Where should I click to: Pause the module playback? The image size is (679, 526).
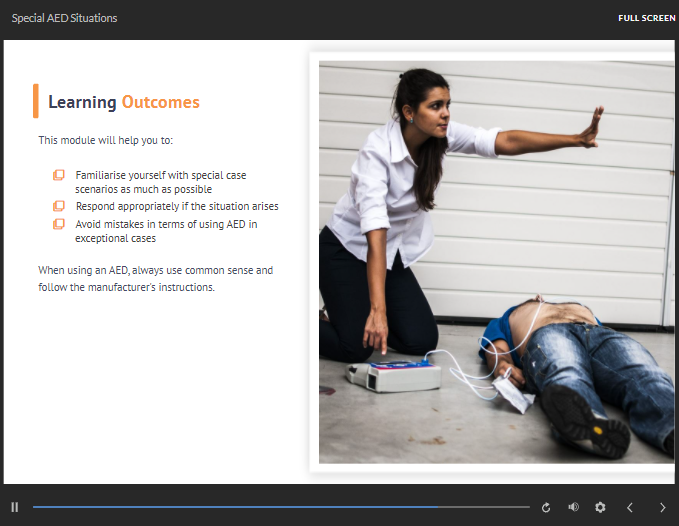click(x=15, y=507)
